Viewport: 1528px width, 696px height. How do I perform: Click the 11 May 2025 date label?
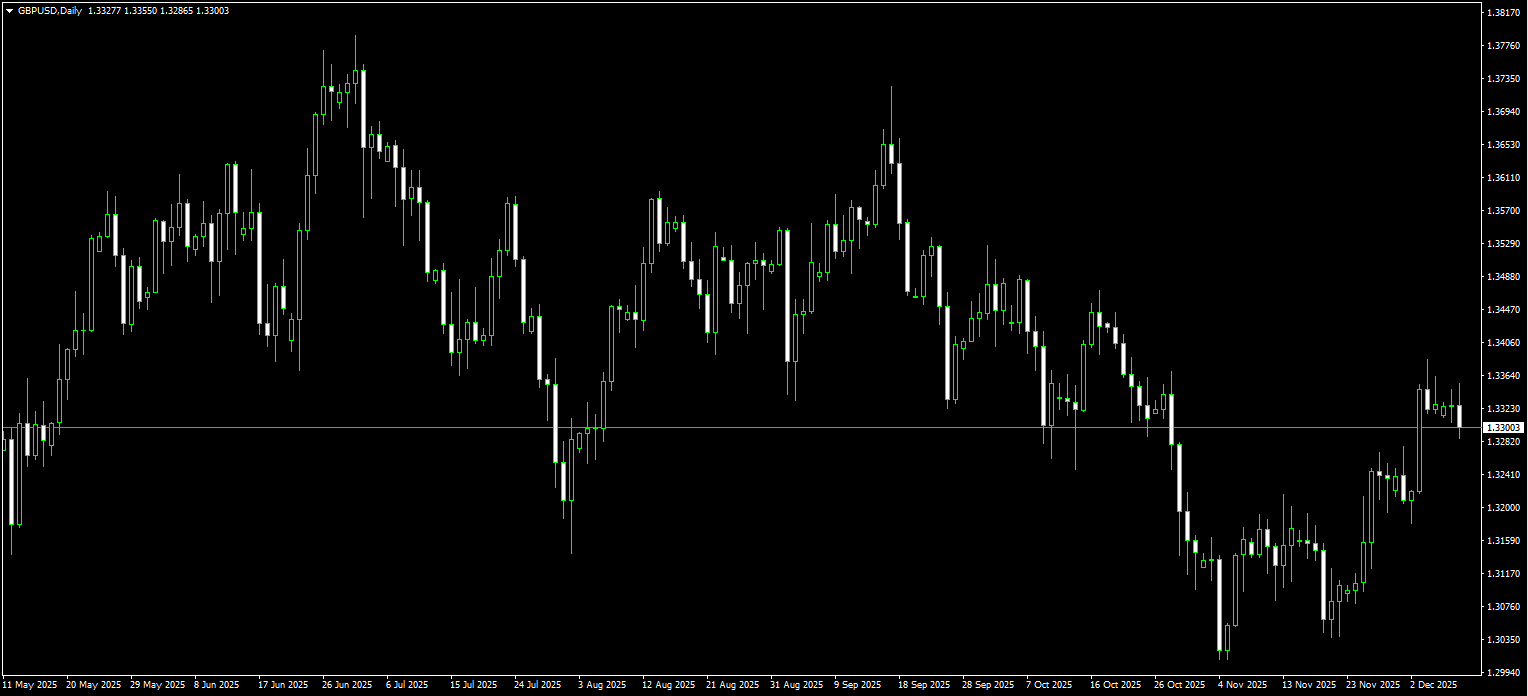pos(30,685)
